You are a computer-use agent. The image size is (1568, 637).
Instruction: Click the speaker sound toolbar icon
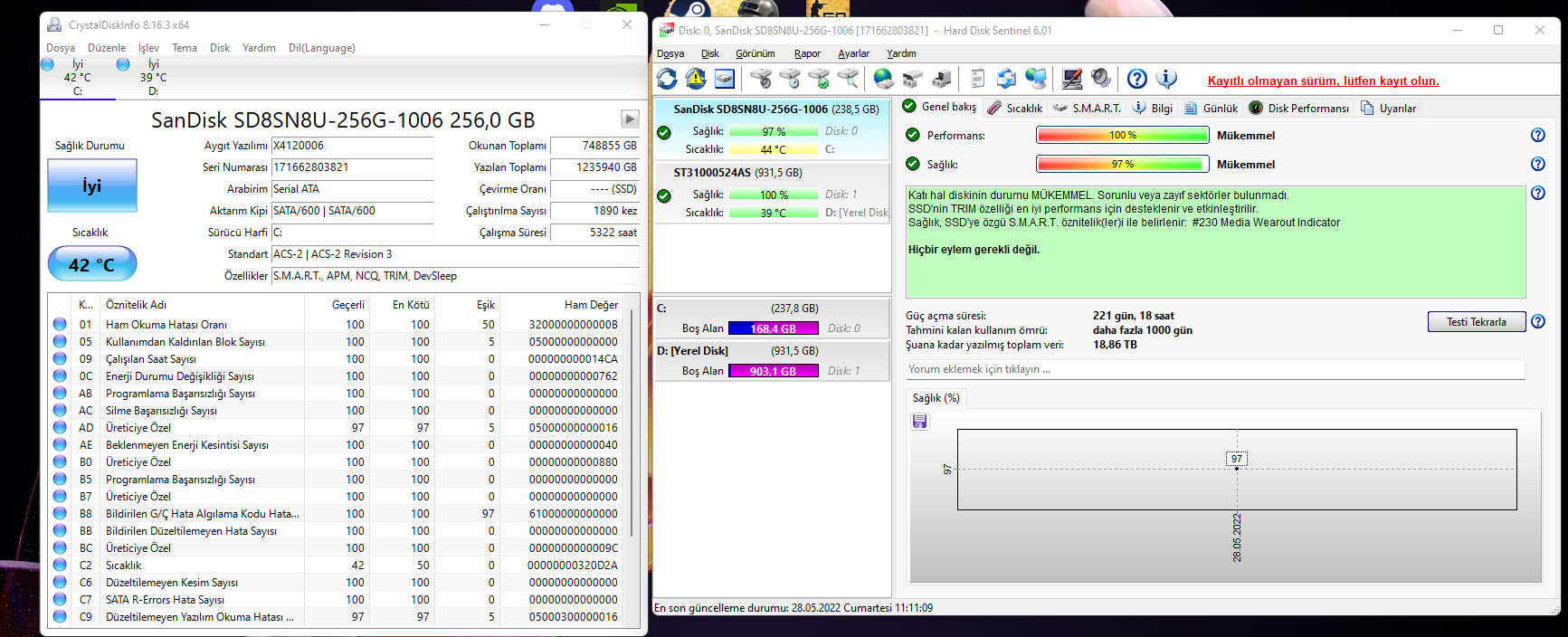1101,79
